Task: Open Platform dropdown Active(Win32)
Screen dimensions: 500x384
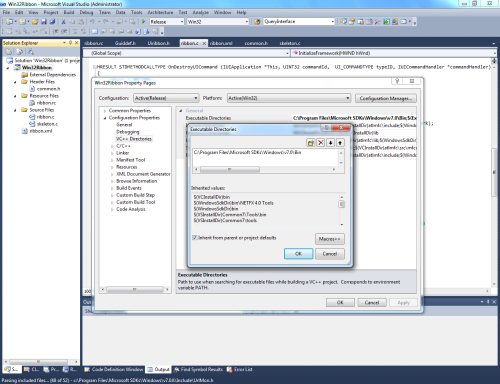Action: point(289,98)
